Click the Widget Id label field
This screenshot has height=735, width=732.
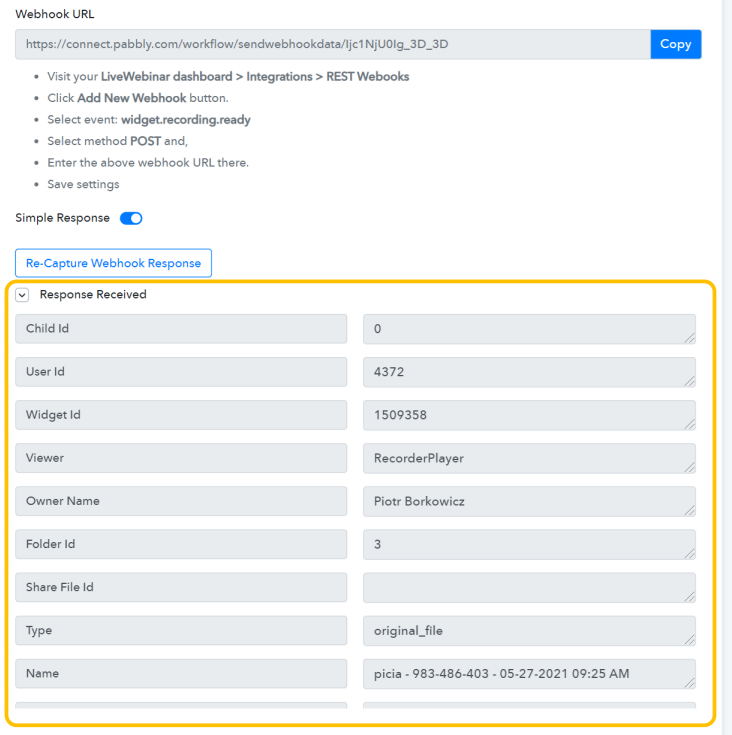click(x=181, y=415)
